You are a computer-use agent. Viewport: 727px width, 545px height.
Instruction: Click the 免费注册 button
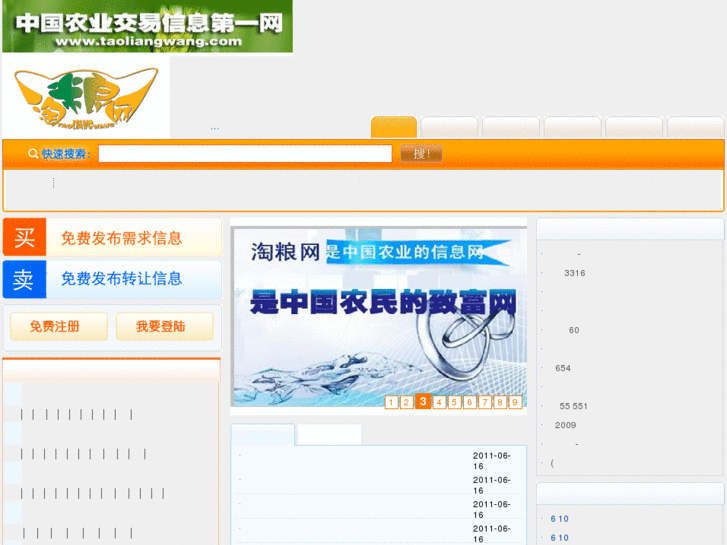coord(59,326)
